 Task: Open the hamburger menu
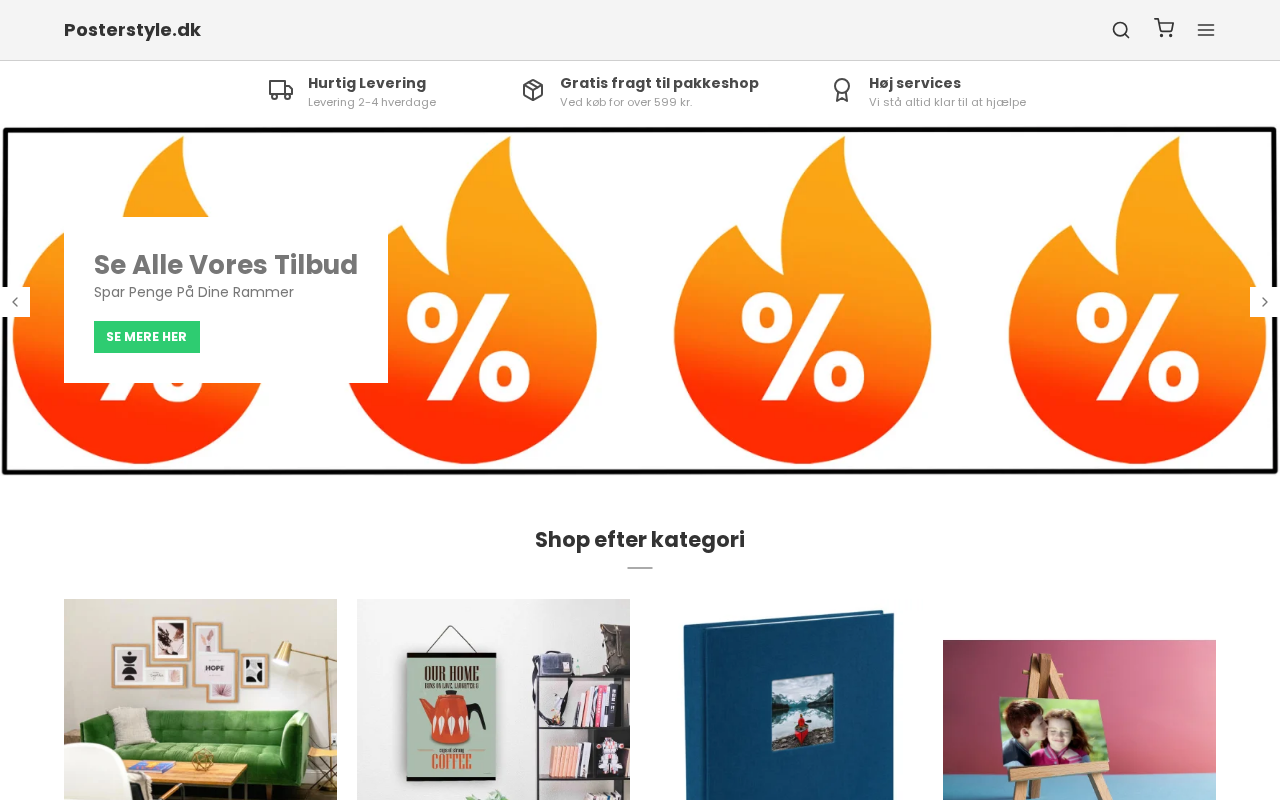point(1206,30)
